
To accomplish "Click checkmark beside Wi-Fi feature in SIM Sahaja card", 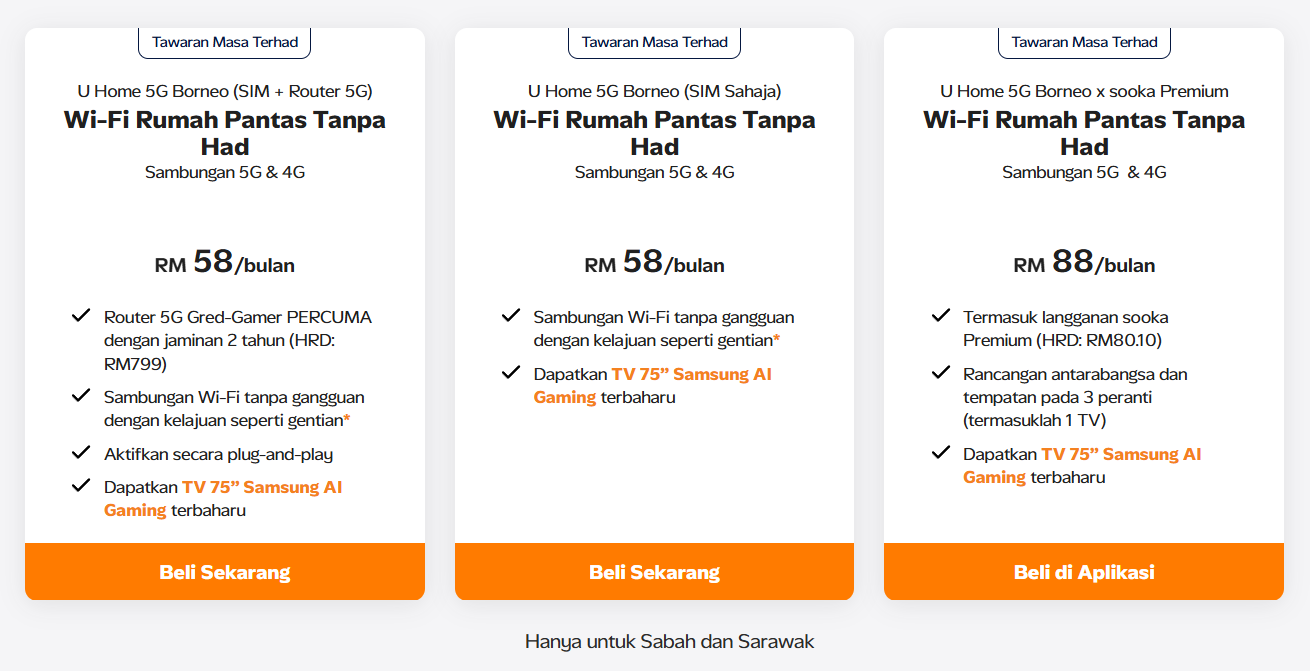I will coord(511,317).
